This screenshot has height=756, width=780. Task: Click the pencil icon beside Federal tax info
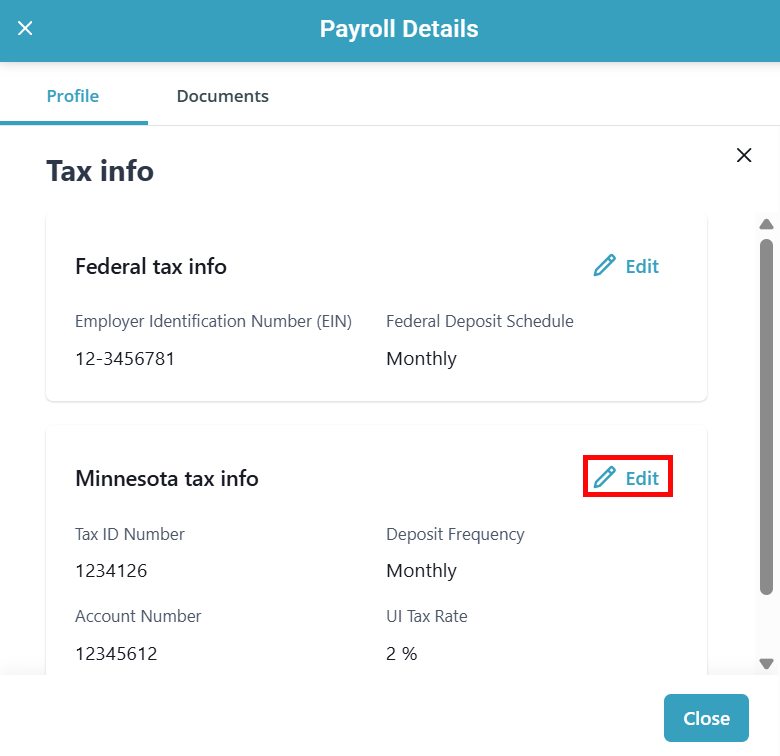[x=604, y=266]
